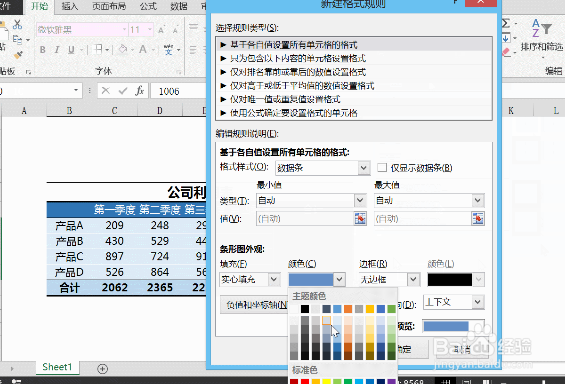Select the Sheet1 worksheet tab
Image resolution: width=565 pixels, height=384 pixels.
[x=57, y=367]
